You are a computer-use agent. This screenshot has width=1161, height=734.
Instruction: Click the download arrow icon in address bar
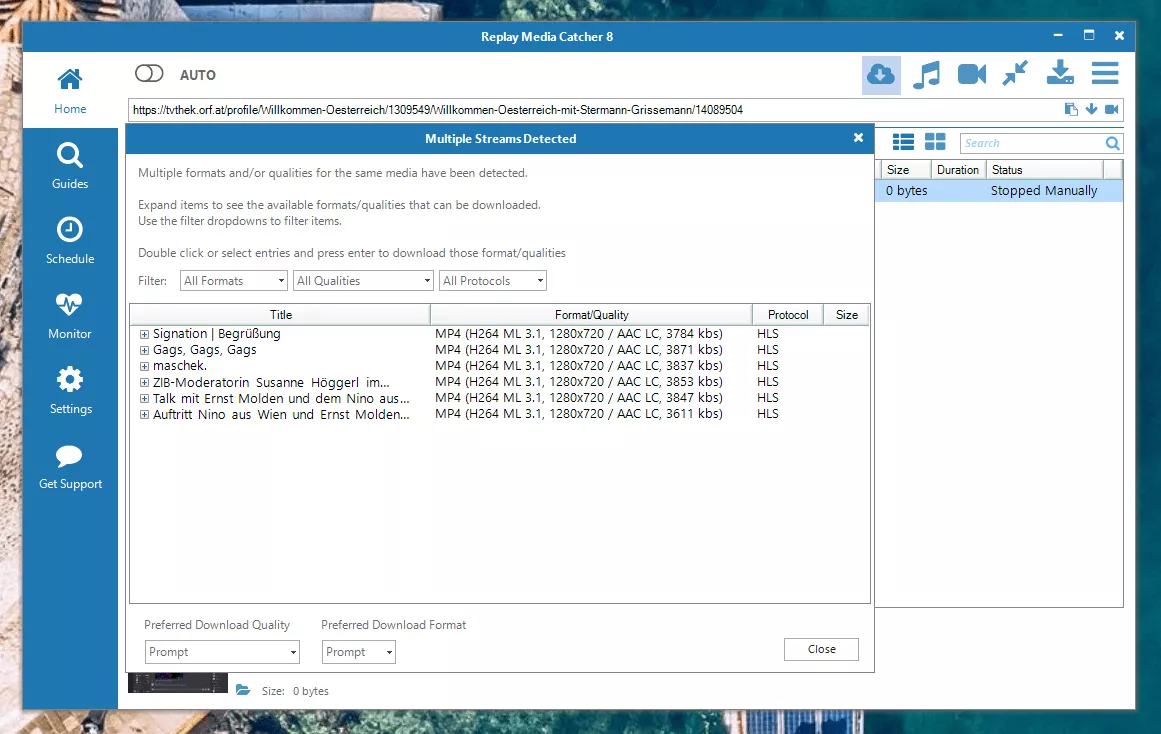[x=1091, y=110]
